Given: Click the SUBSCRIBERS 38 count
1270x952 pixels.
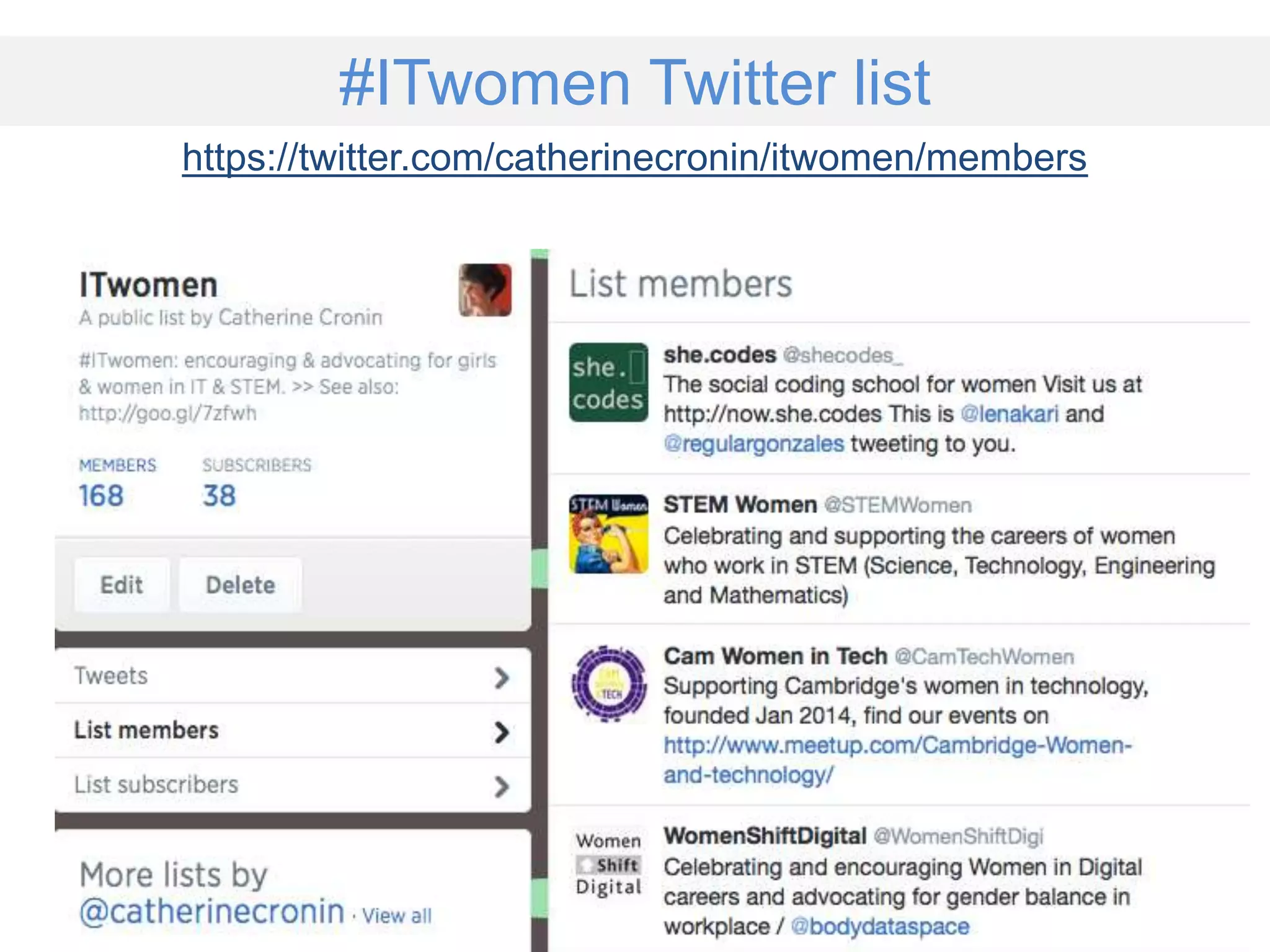Looking at the screenshot, I should (x=257, y=483).
